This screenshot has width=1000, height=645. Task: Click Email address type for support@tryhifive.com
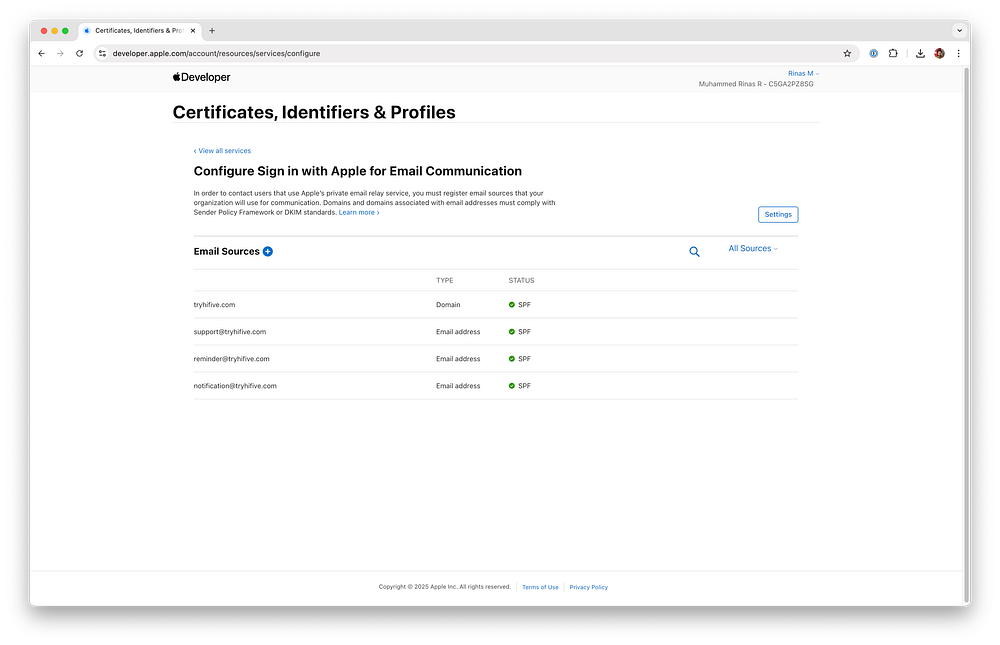click(458, 332)
